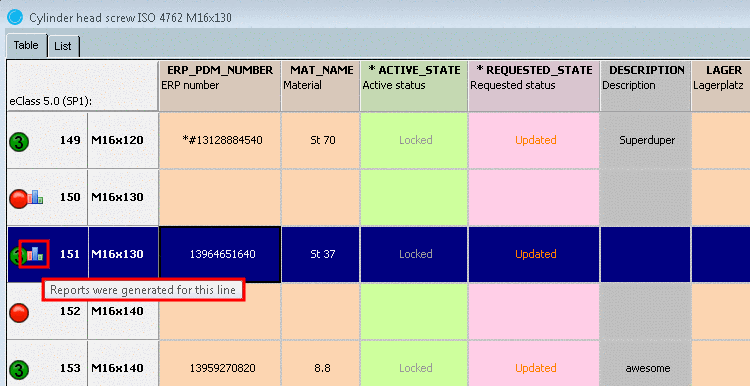Screen dimensions: 750x386
Task: Select M16x130 size cell in row 150
Action: coord(123,198)
